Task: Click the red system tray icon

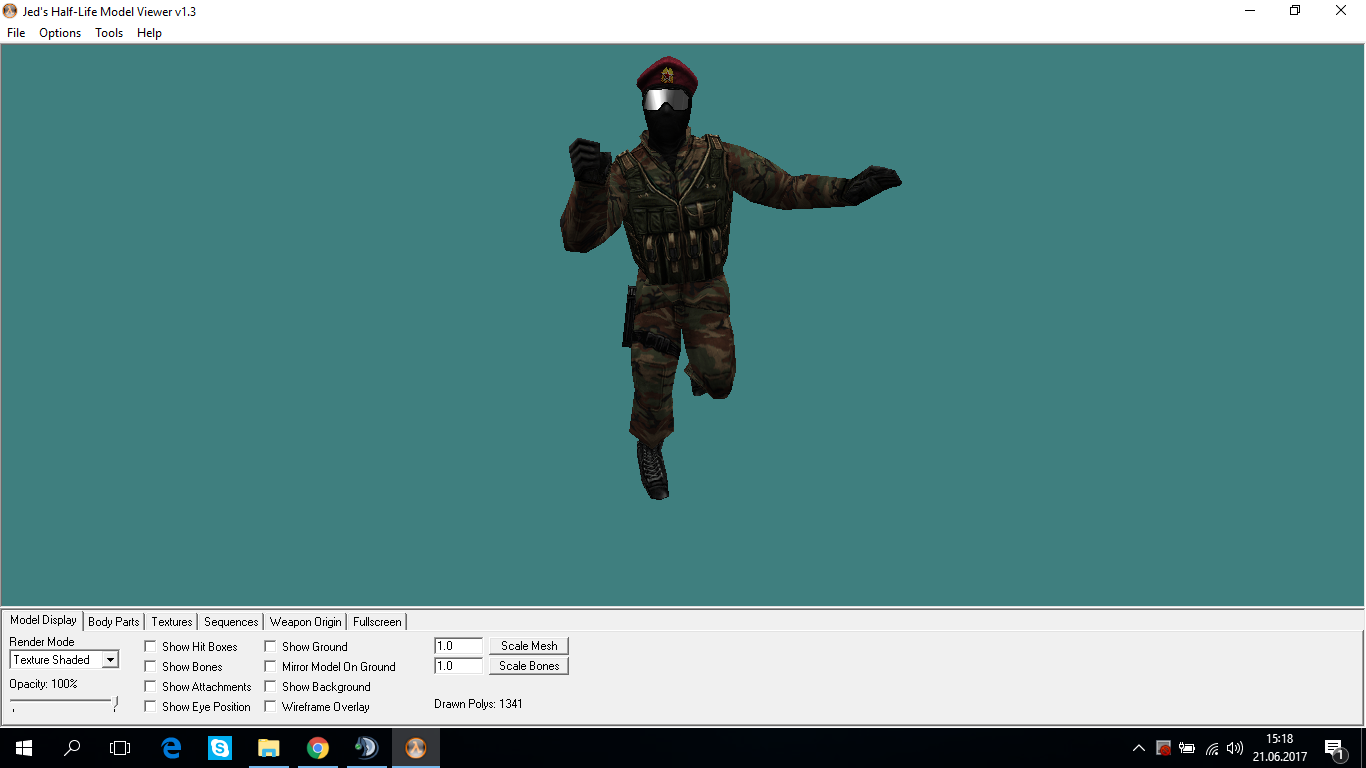Action: (x=1163, y=748)
